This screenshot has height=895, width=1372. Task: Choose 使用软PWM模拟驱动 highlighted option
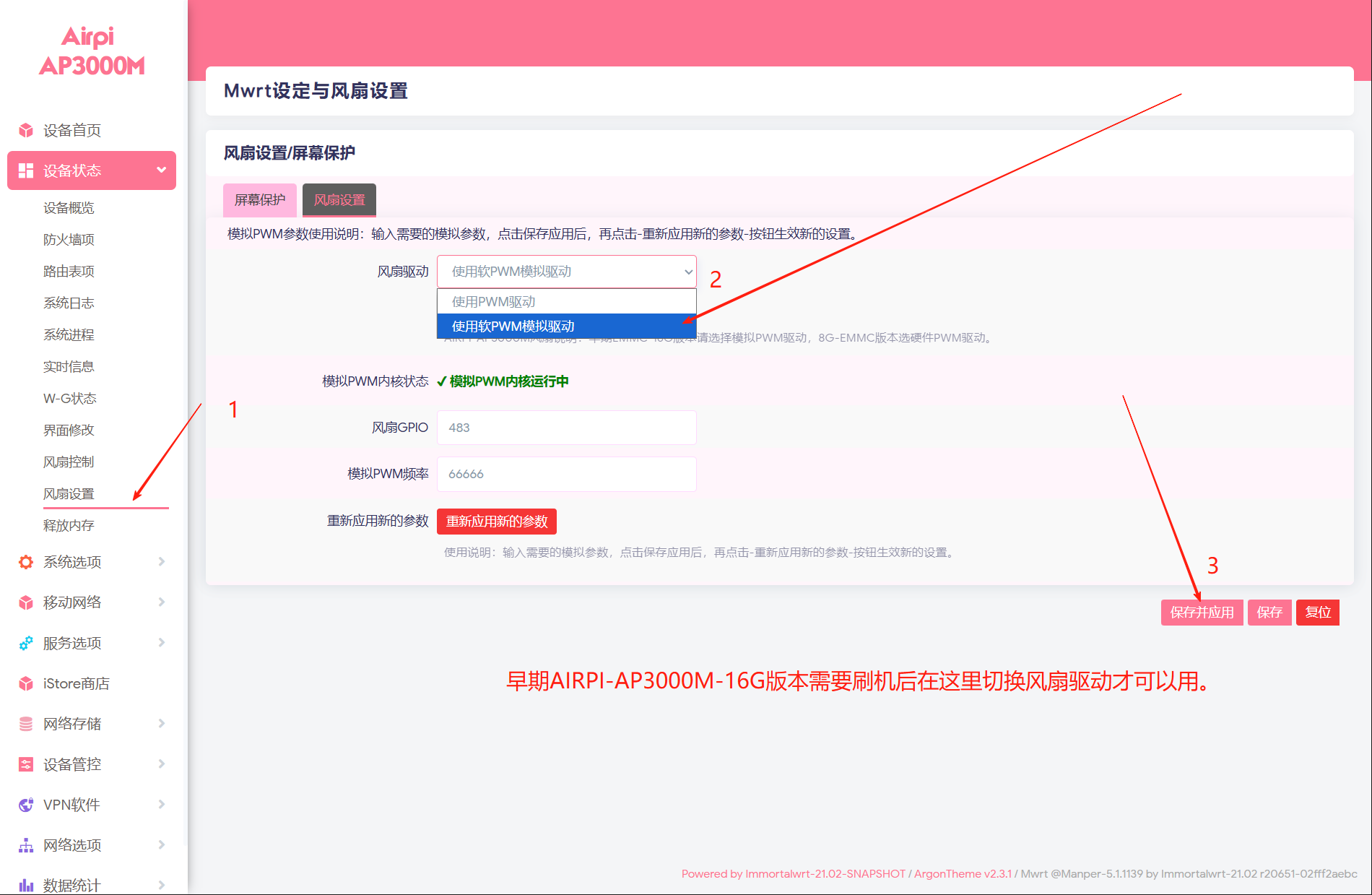tap(566, 327)
